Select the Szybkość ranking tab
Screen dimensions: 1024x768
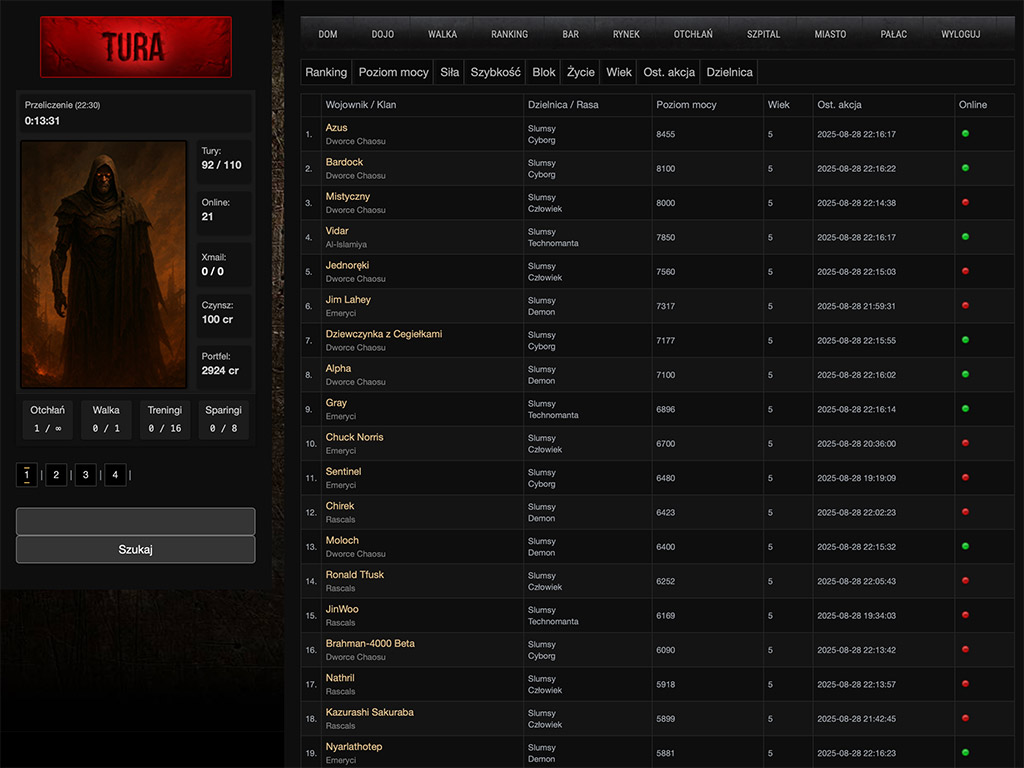pyautogui.click(x=495, y=72)
